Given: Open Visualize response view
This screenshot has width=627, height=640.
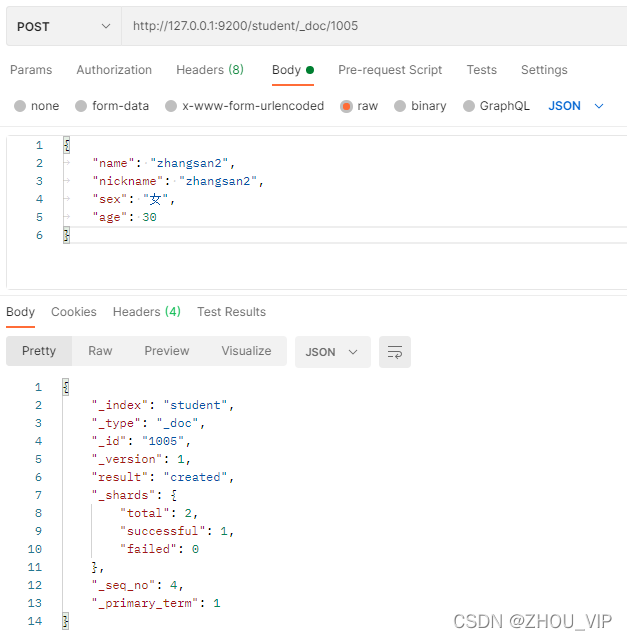Looking at the screenshot, I should pyautogui.click(x=246, y=351).
